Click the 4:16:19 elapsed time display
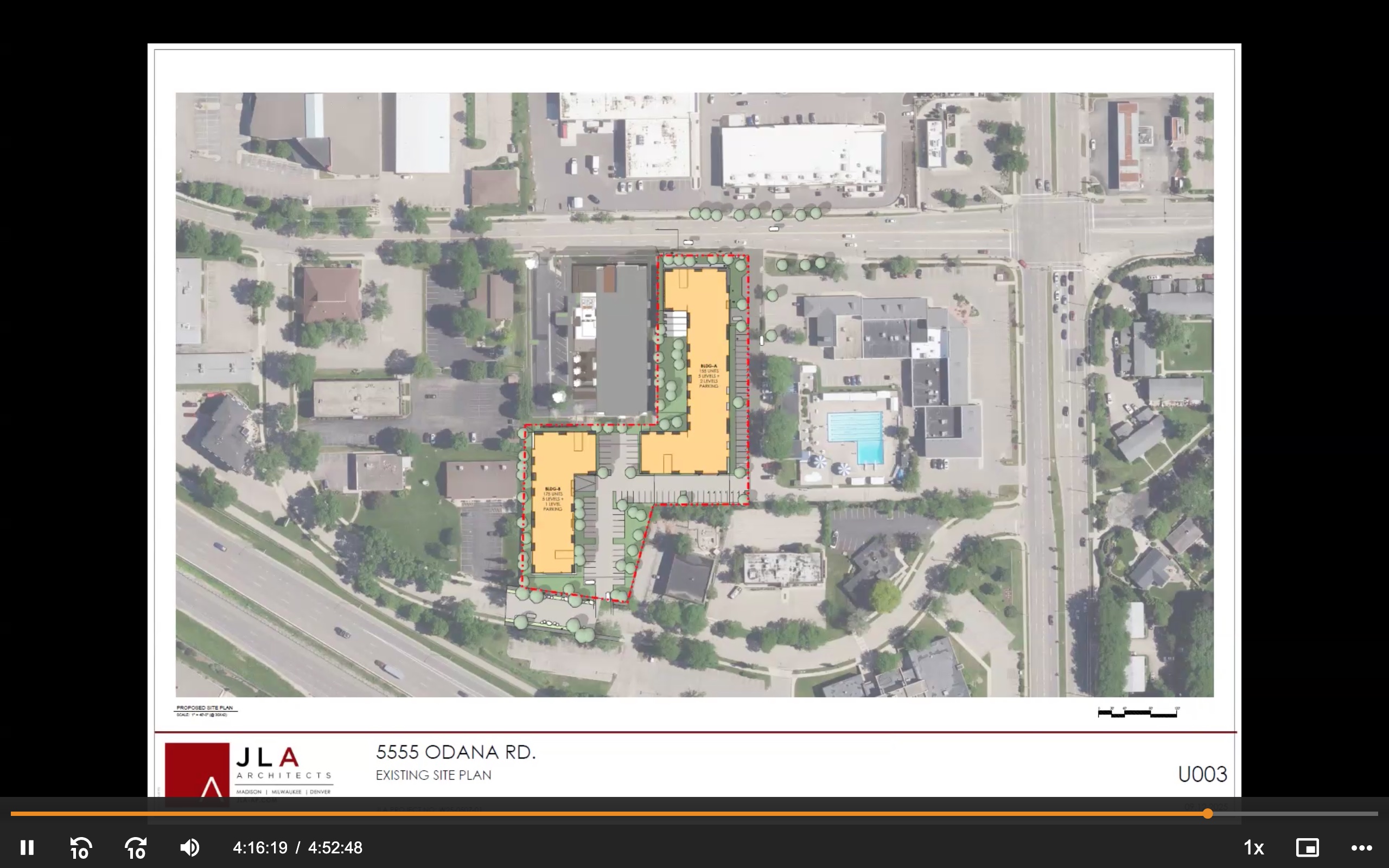Viewport: 1389px width, 868px height. [260, 847]
